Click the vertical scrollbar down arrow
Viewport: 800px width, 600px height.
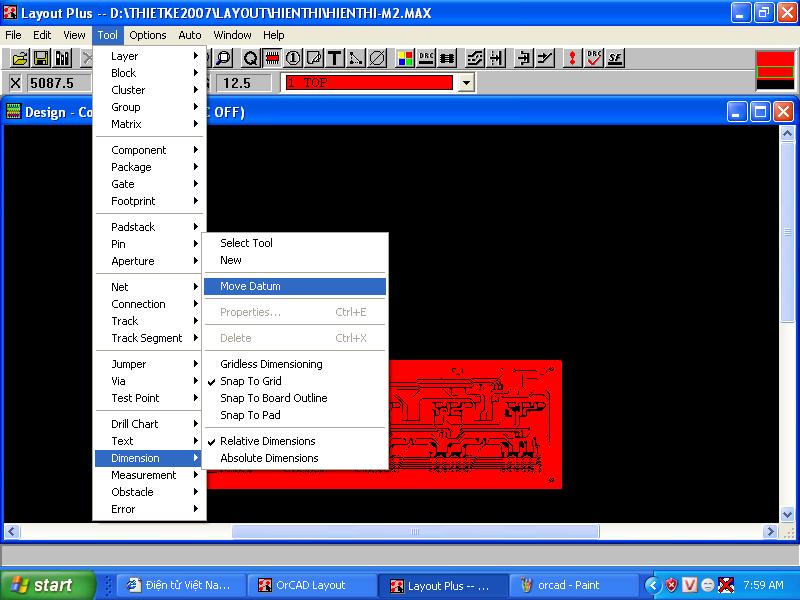(x=787, y=514)
